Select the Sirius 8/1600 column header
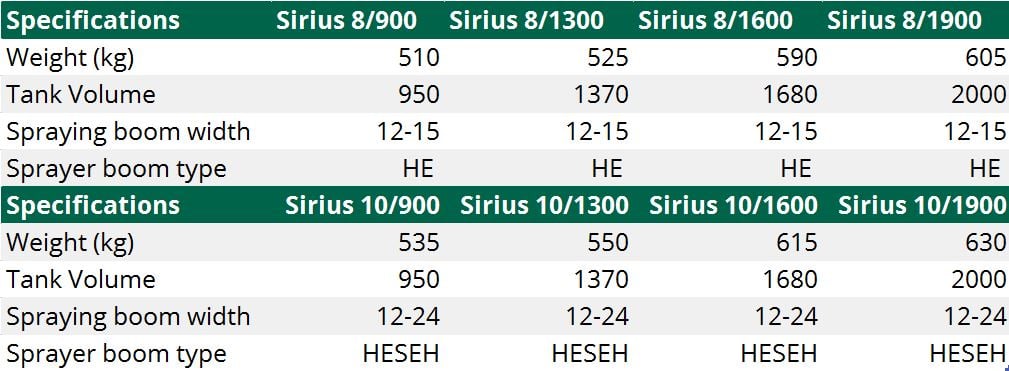This screenshot has width=1009, height=371. [x=715, y=21]
